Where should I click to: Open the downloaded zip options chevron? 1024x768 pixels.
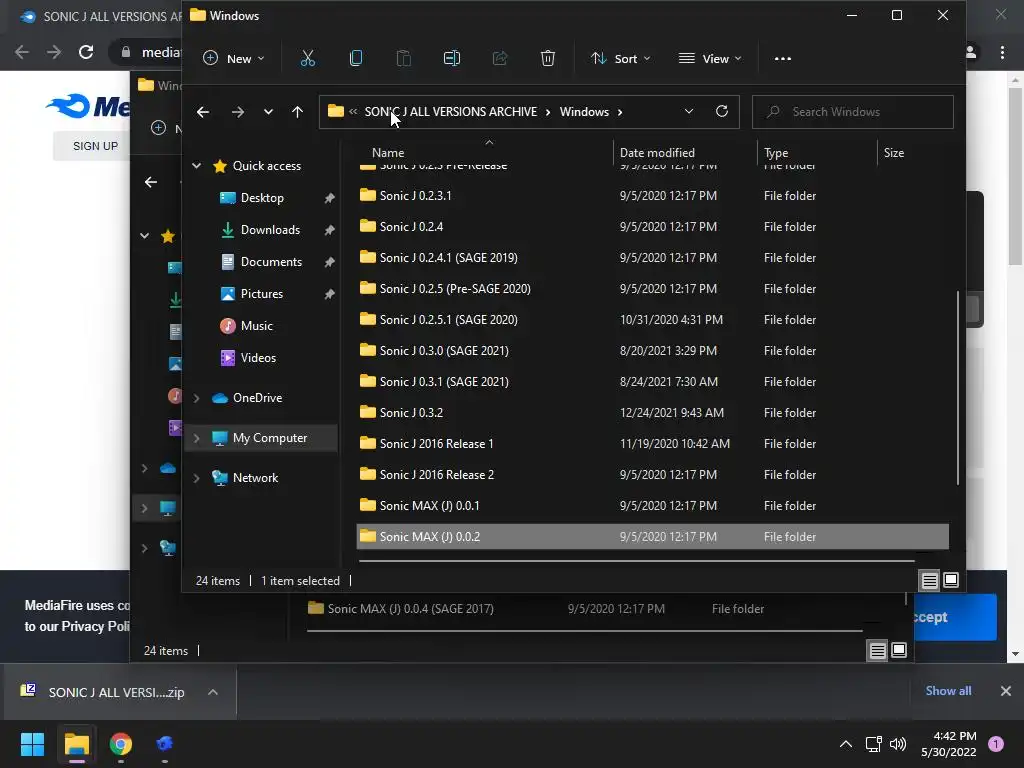[x=213, y=692]
